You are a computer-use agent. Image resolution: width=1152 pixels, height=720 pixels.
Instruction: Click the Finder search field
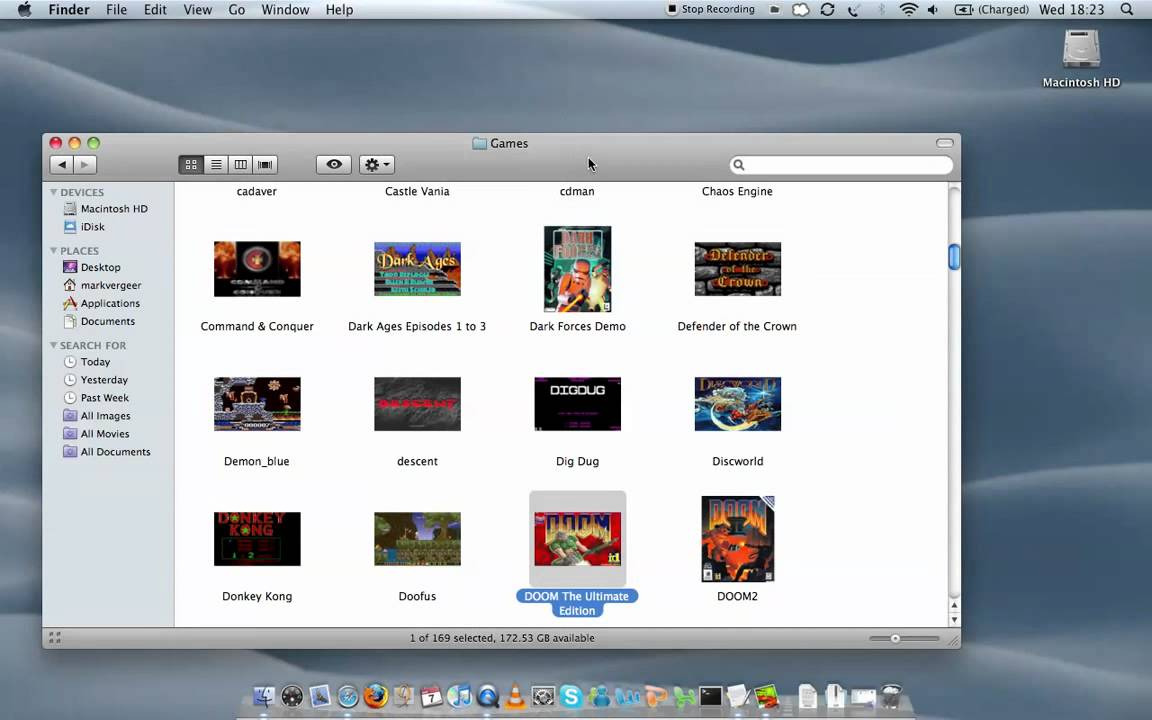click(841, 165)
